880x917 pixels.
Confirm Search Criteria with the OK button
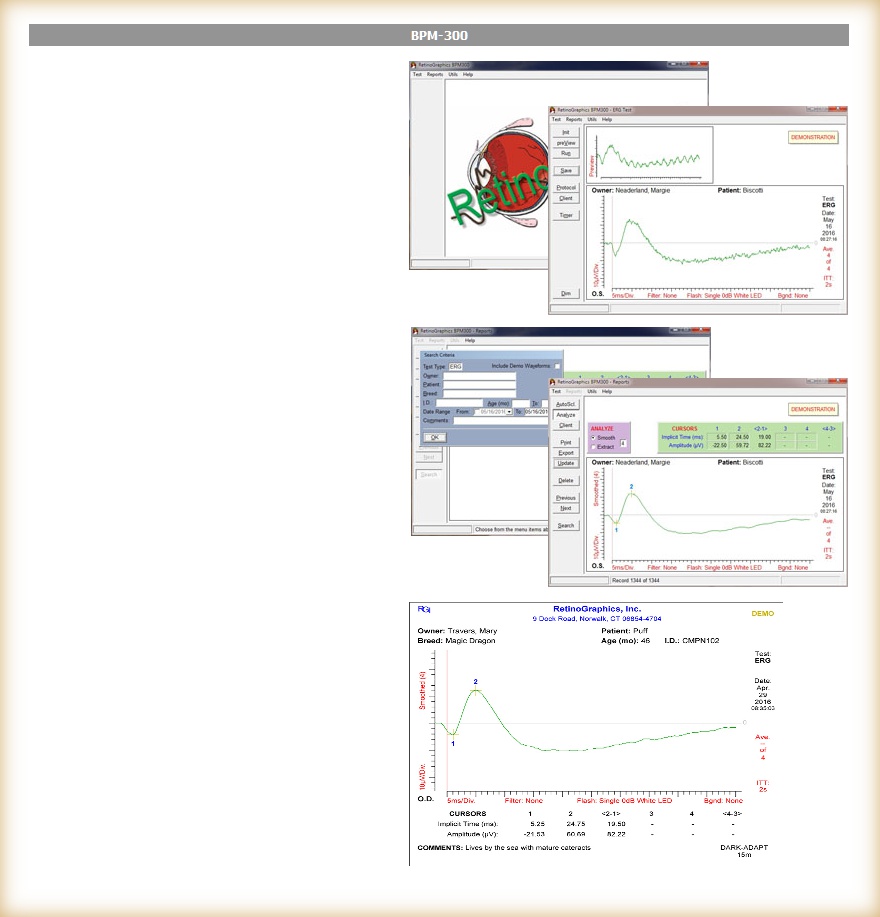pyautogui.click(x=434, y=437)
